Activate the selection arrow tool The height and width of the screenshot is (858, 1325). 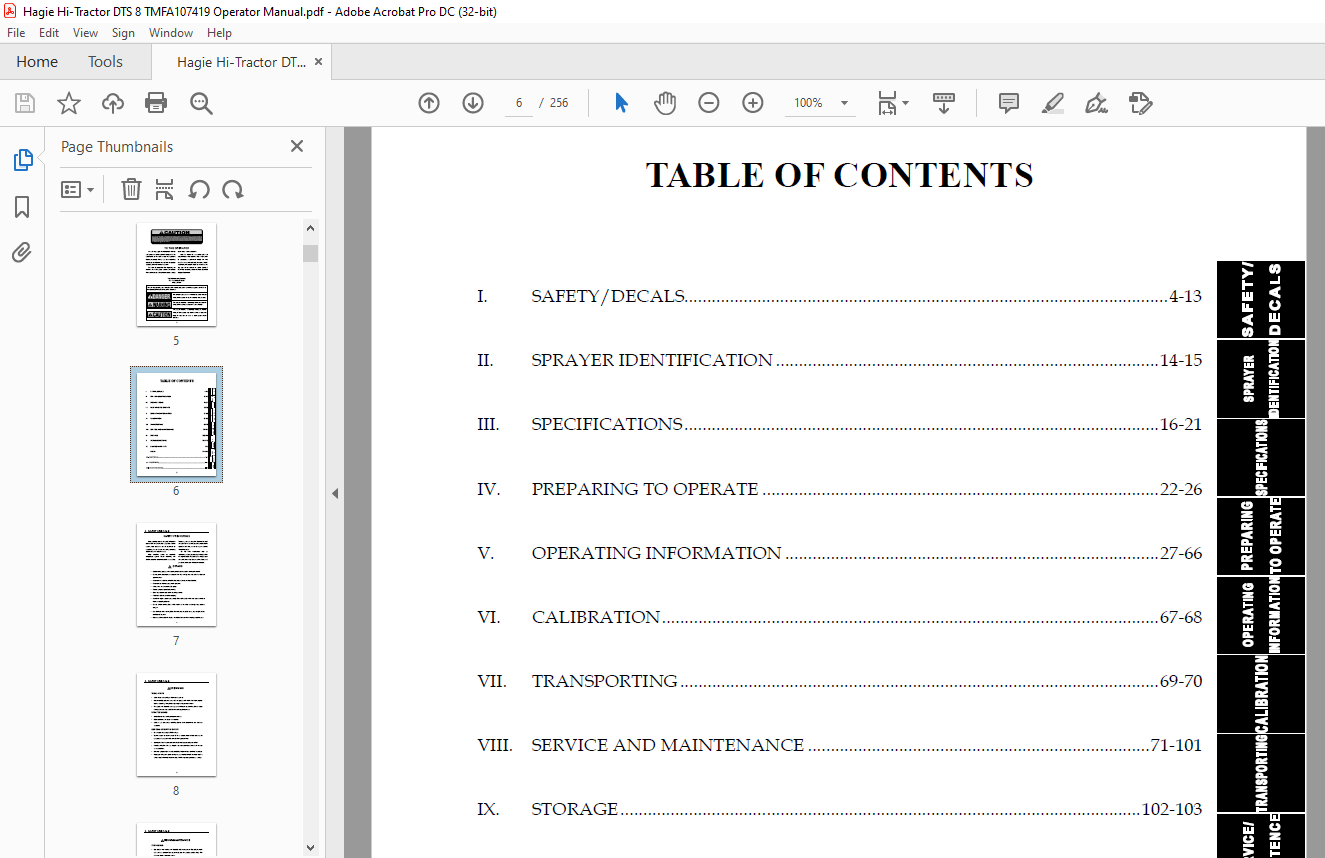tap(621, 103)
